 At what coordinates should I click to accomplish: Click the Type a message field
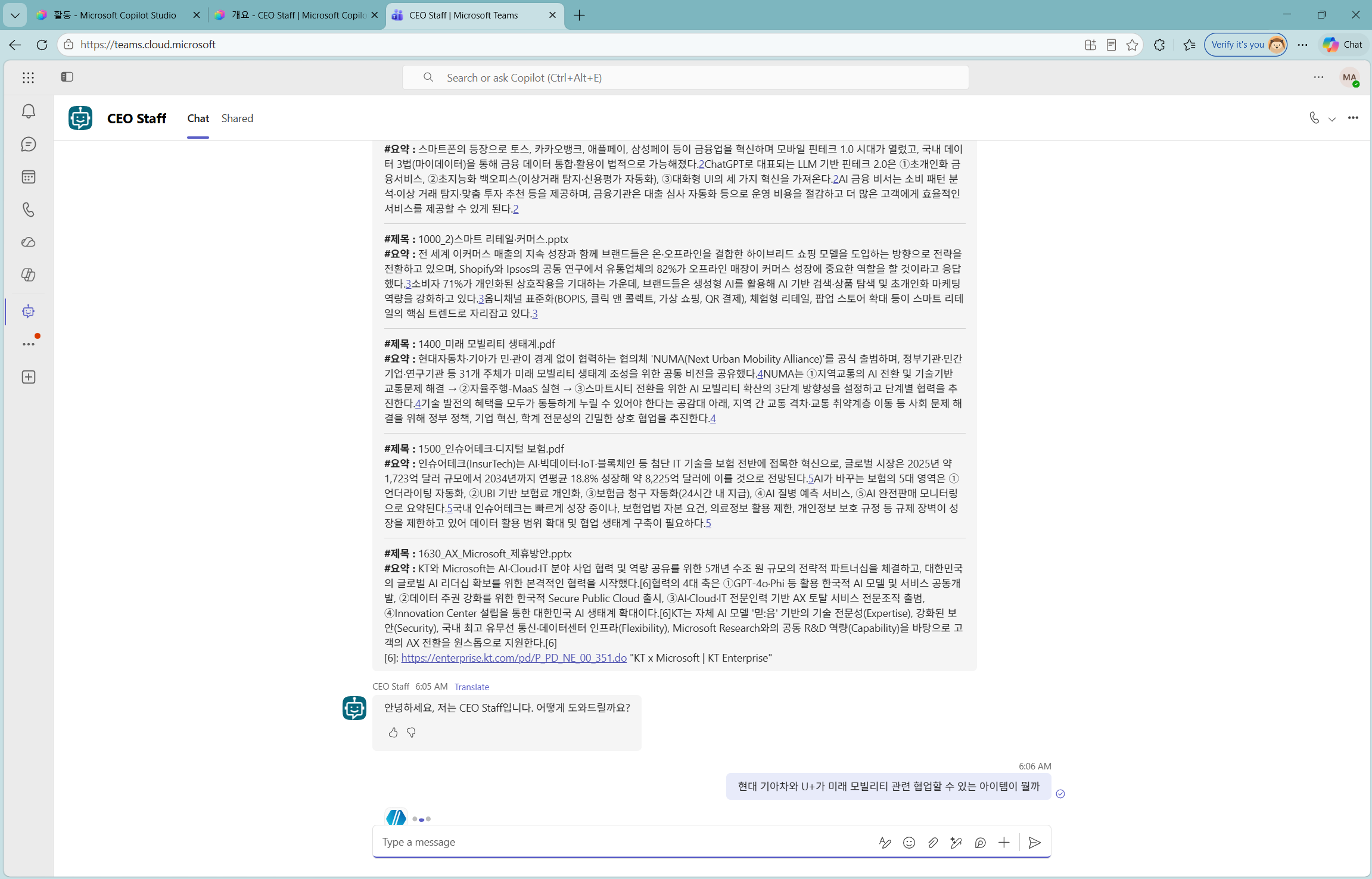(x=626, y=842)
